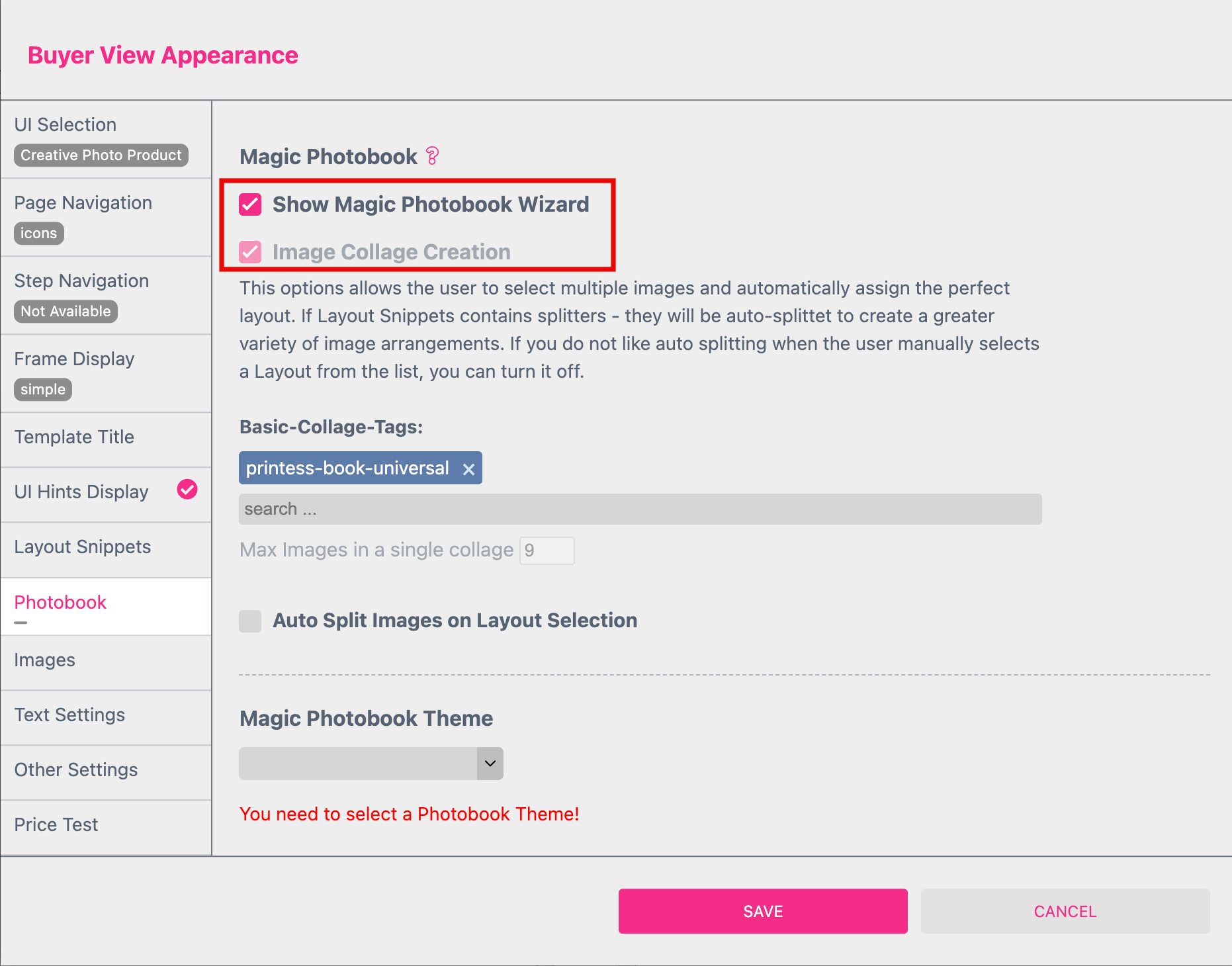Switch to the Page Navigation tab
The height and width of the screenshot is (966, 1232).
click(106, 217)
